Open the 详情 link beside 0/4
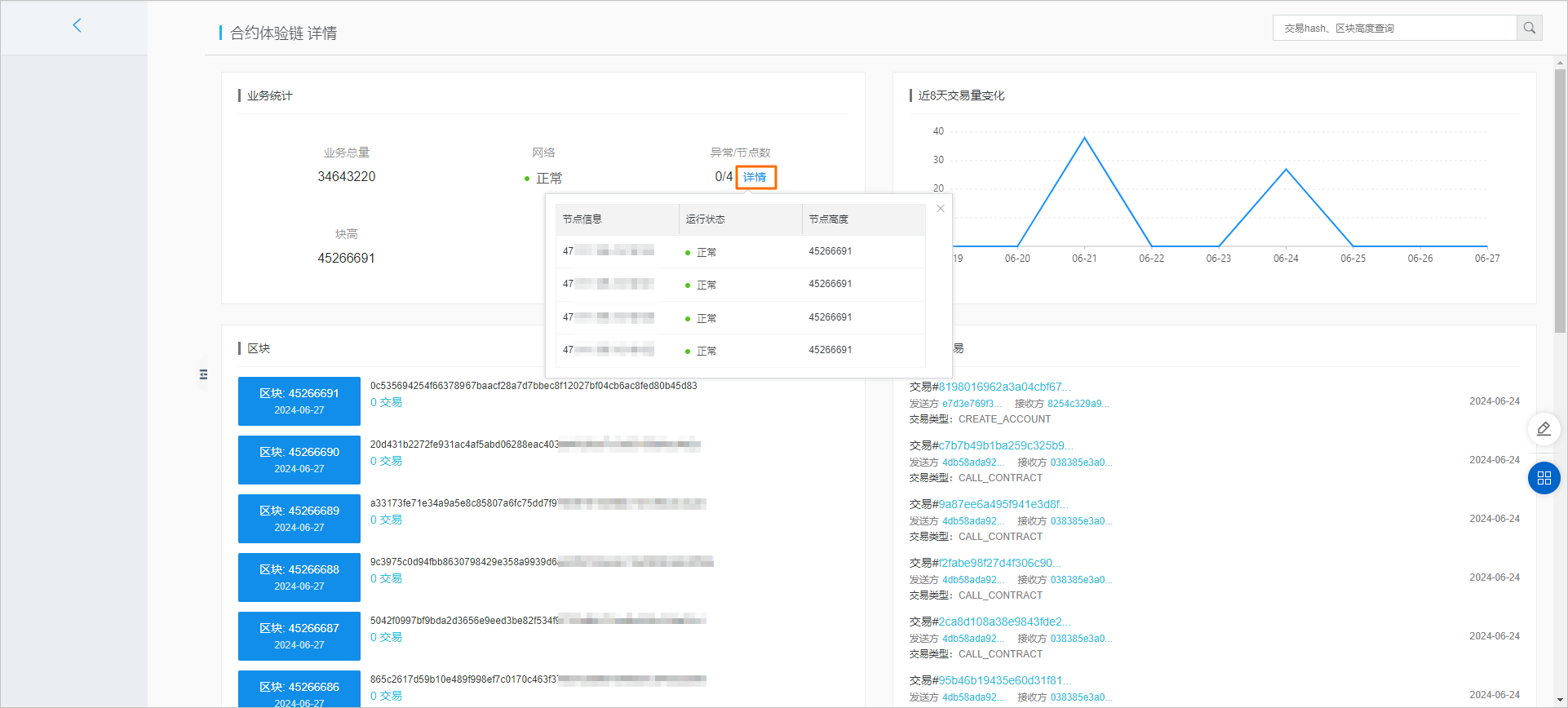 (x=755, y=177)
